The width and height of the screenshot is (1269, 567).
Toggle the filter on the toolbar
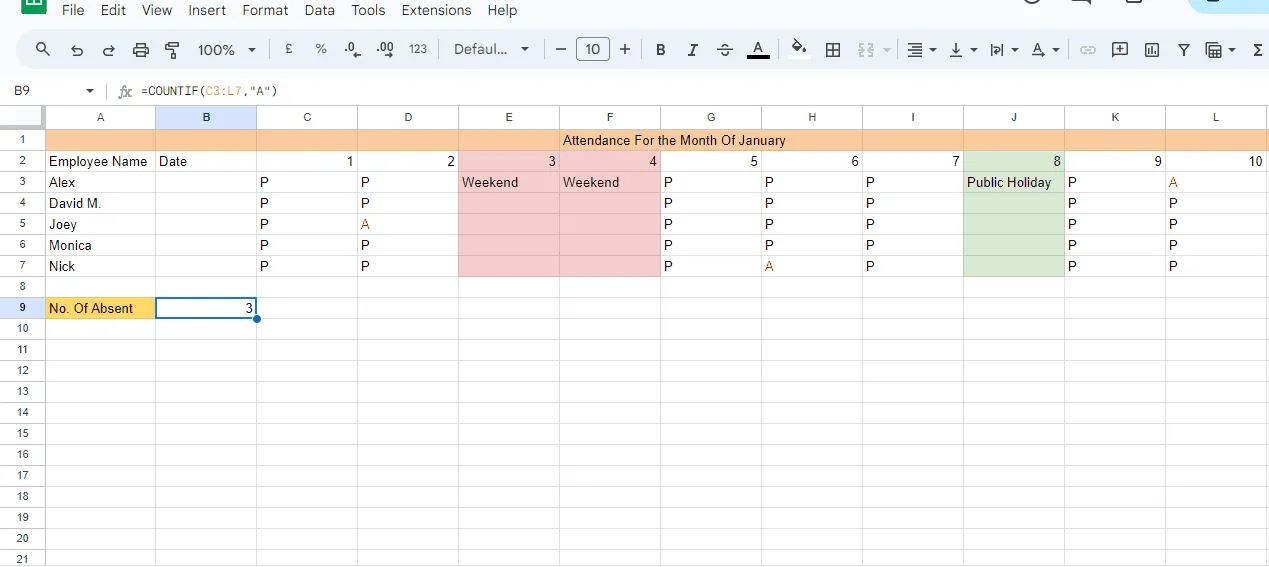1184,49
